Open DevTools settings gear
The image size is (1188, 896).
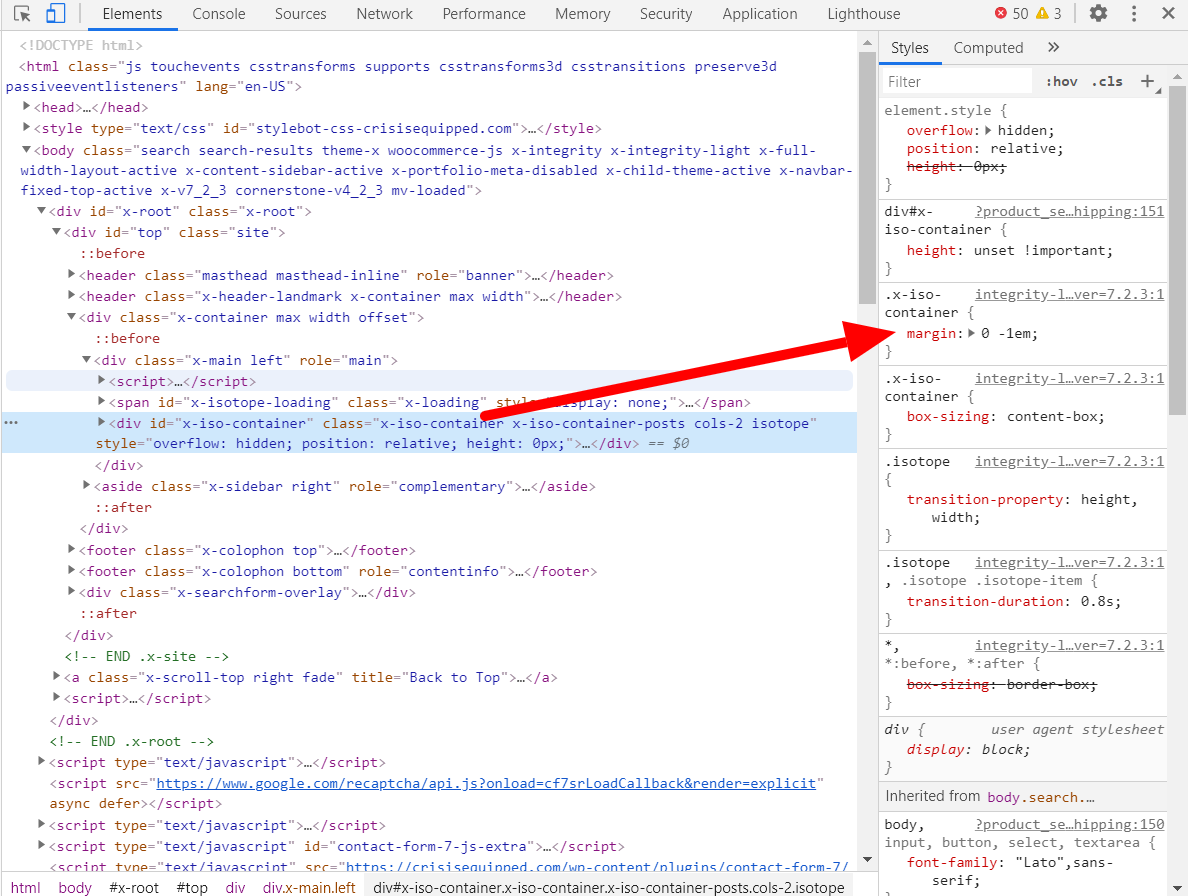tap(1098, 14)
